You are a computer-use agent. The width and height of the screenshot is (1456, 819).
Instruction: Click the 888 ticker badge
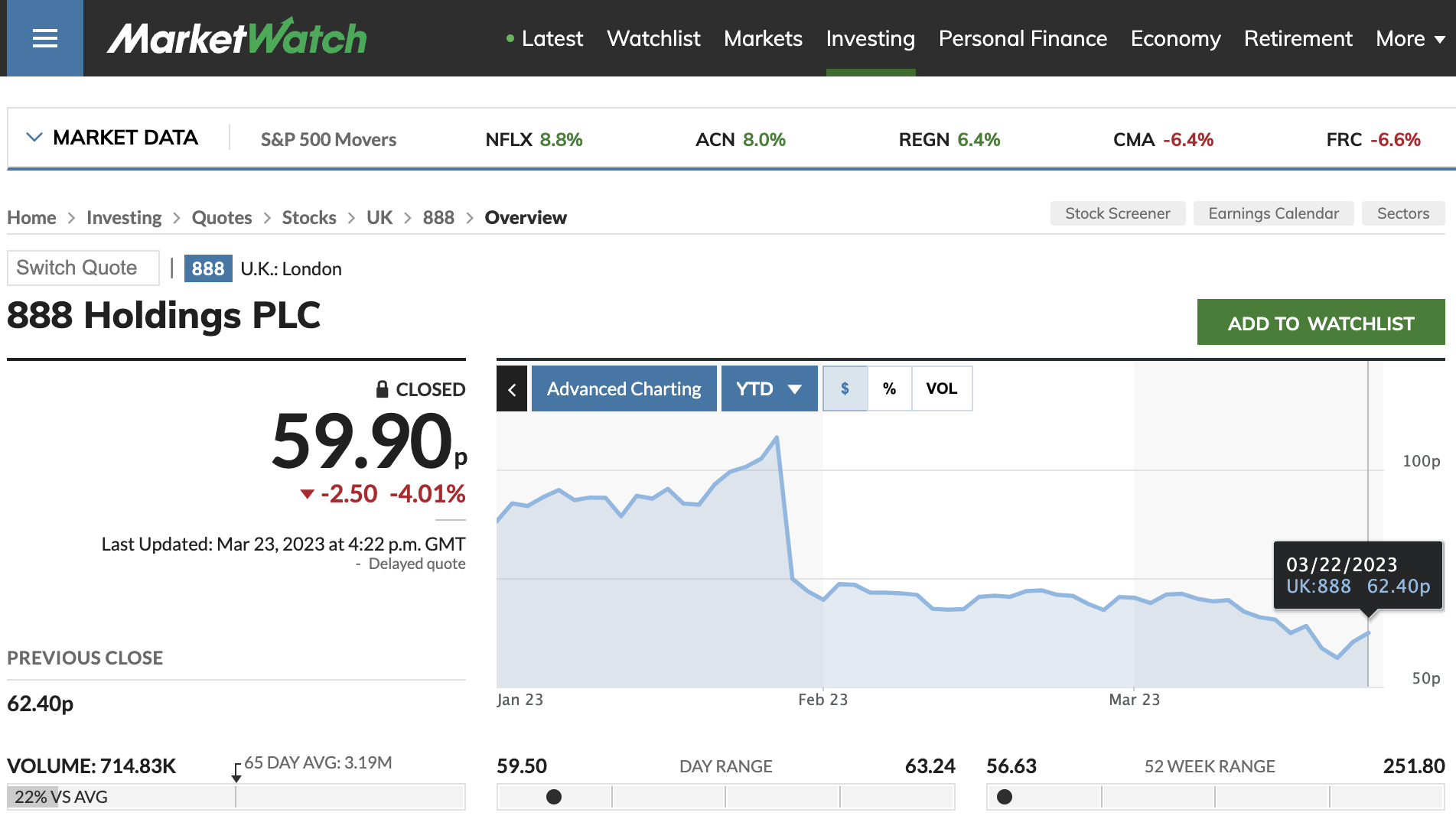click(208, 268)
